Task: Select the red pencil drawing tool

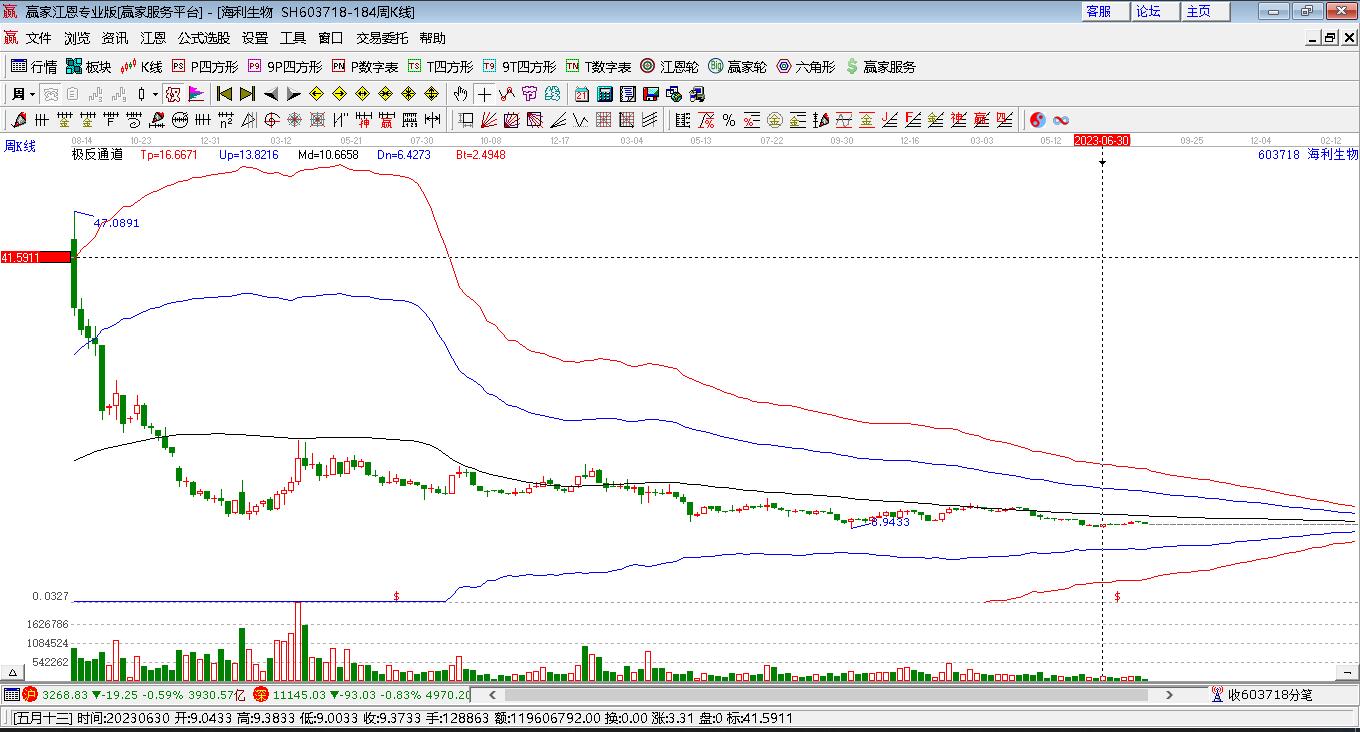Action: click(x=19, y=120)
